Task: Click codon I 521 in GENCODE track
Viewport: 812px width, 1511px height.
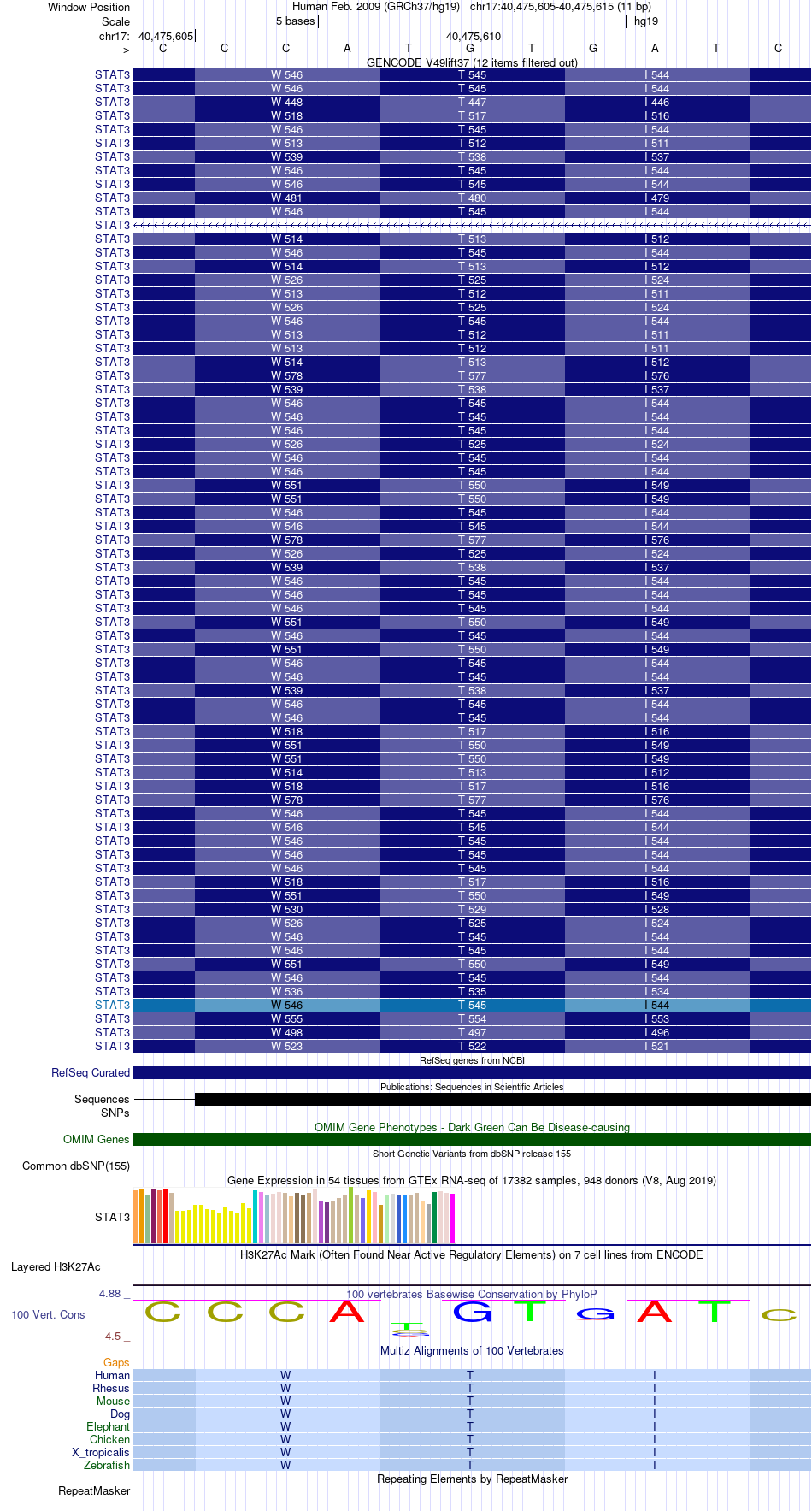Action: point(657,1046)
